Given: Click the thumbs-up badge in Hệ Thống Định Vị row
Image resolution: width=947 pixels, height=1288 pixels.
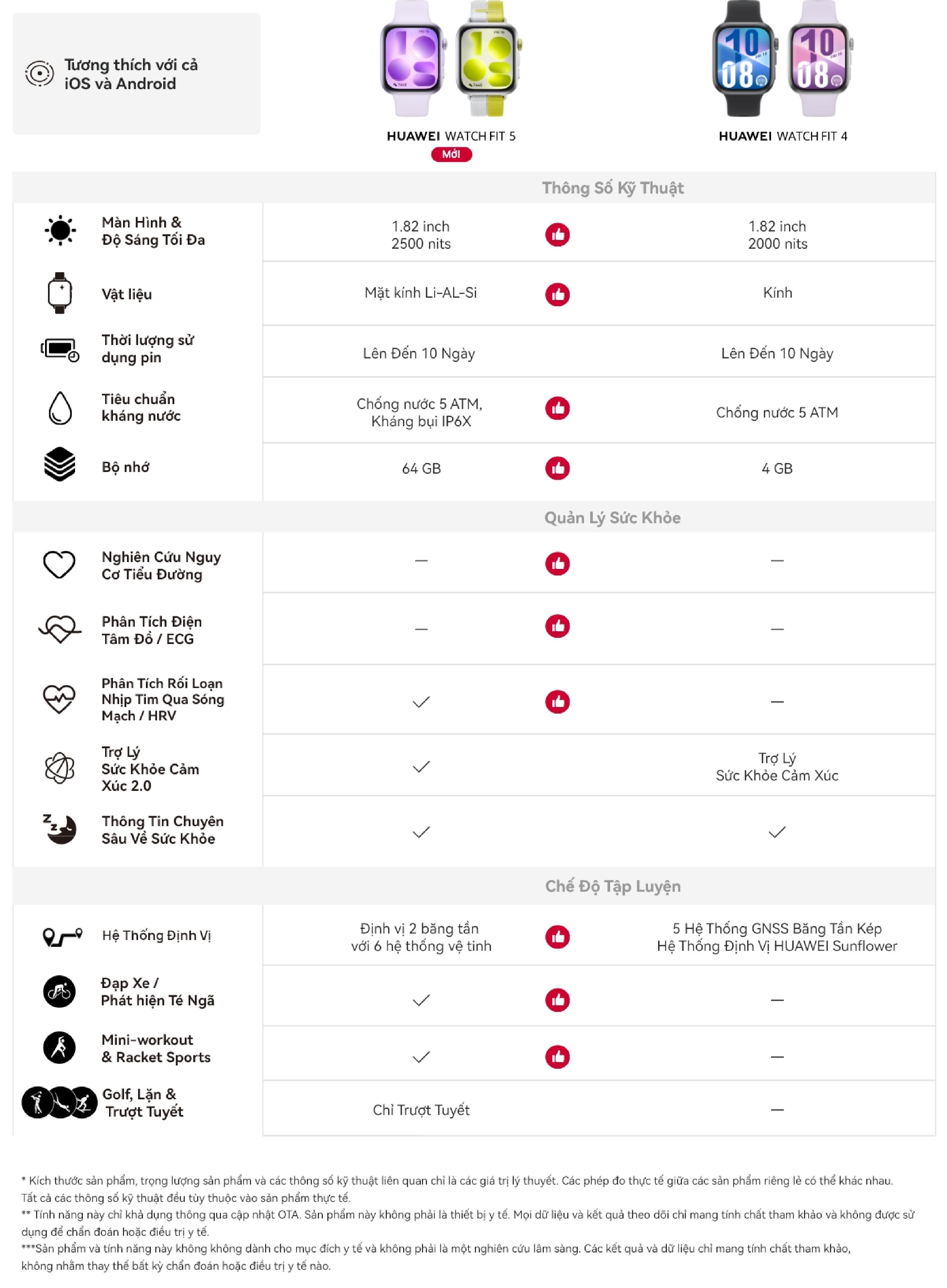Looking at the screenshot, I should click(557, 936).
